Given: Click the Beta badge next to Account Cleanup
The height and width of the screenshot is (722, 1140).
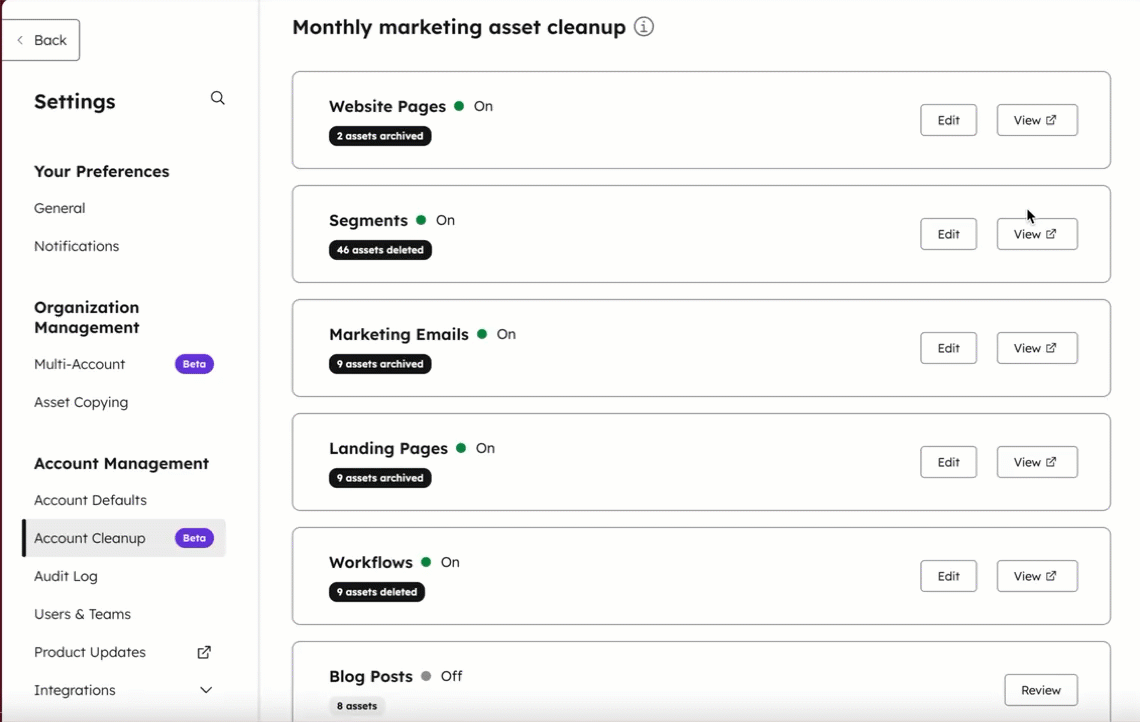Looking at the screenshot, I should point(194,538).
